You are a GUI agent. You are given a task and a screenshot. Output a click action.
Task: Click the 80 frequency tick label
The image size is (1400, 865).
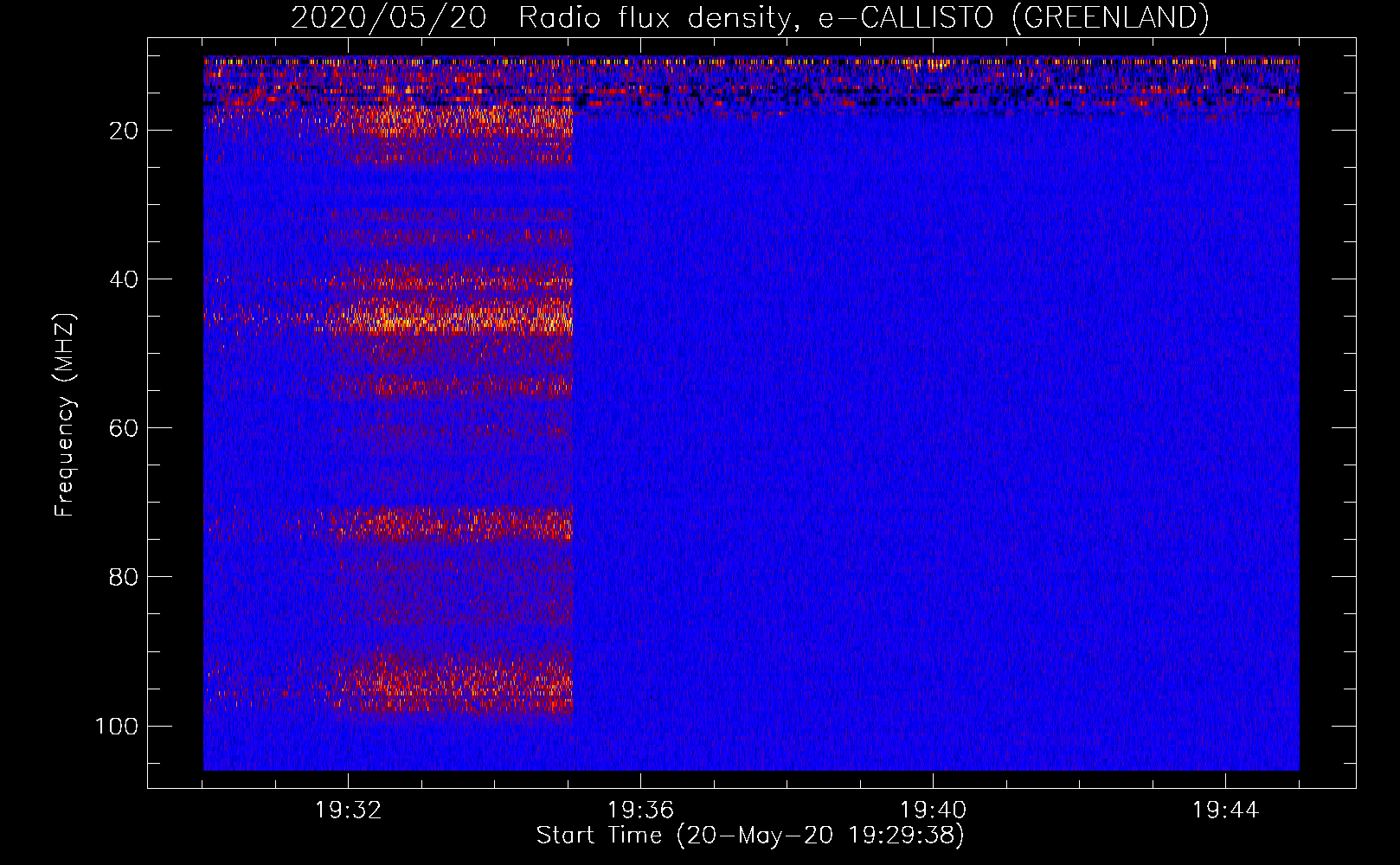tap(125, 577)
